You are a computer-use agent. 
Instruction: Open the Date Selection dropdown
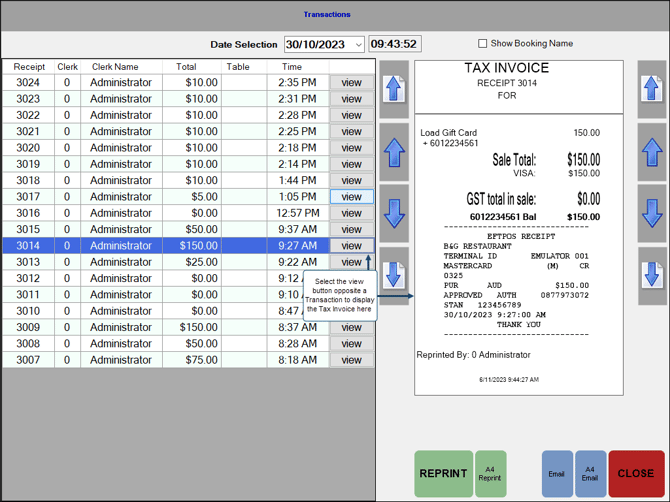click(x=358, y=45)
